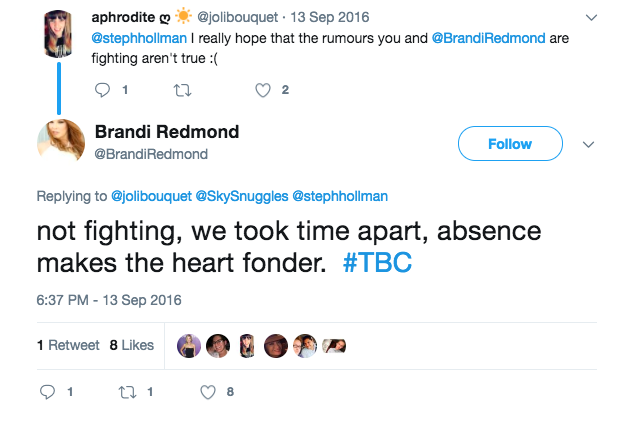Open the #TBC hashtag
The height and width of the screenshot is (431, 631).
pos(375,265)
